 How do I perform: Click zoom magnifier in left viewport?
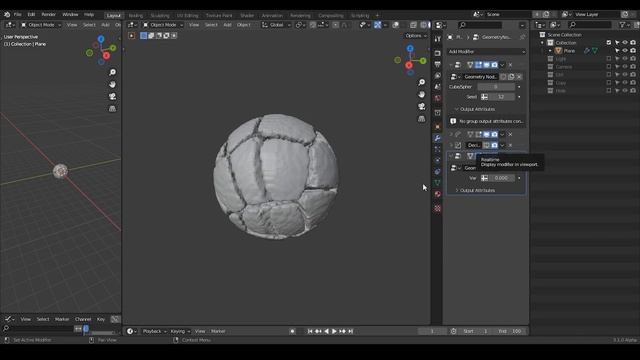(x=112, y=72)
